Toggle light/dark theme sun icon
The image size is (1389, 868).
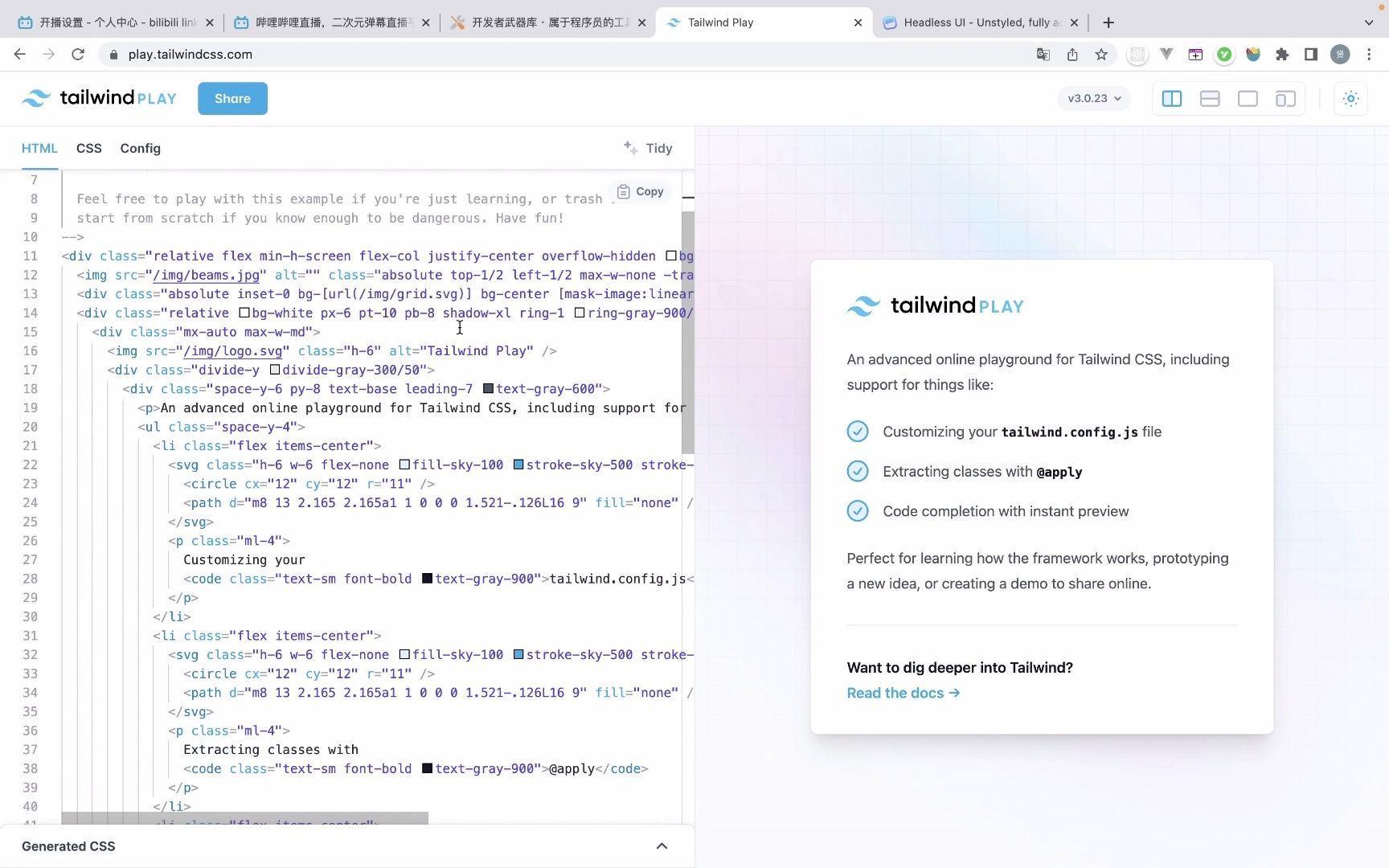pos(1350,98)
